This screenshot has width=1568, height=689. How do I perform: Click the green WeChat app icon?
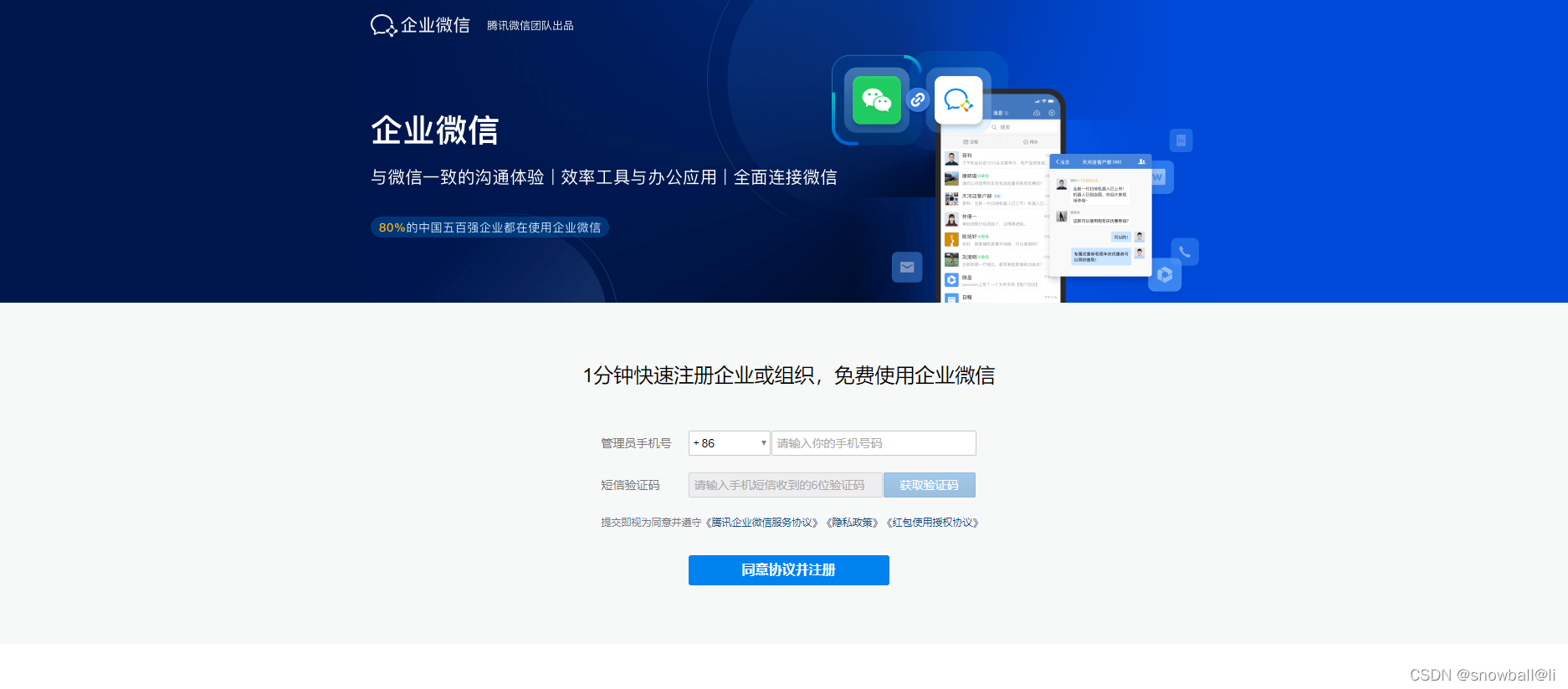point(876,100)
